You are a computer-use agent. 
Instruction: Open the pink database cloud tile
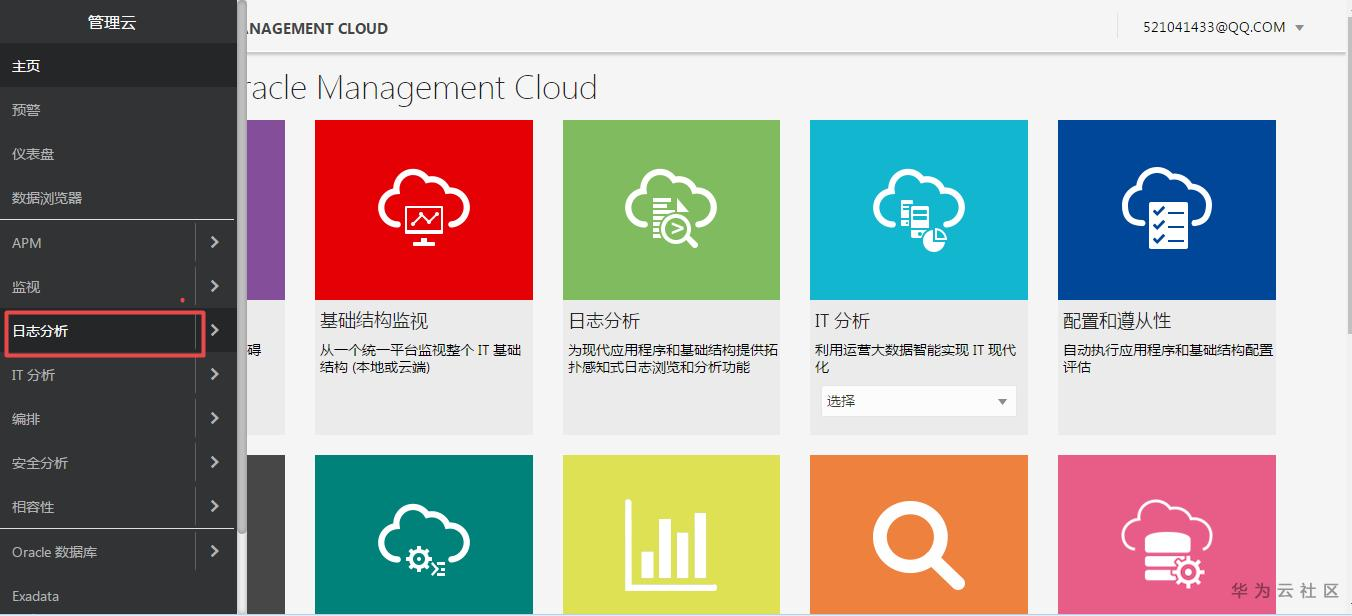tap(1167, 535)
